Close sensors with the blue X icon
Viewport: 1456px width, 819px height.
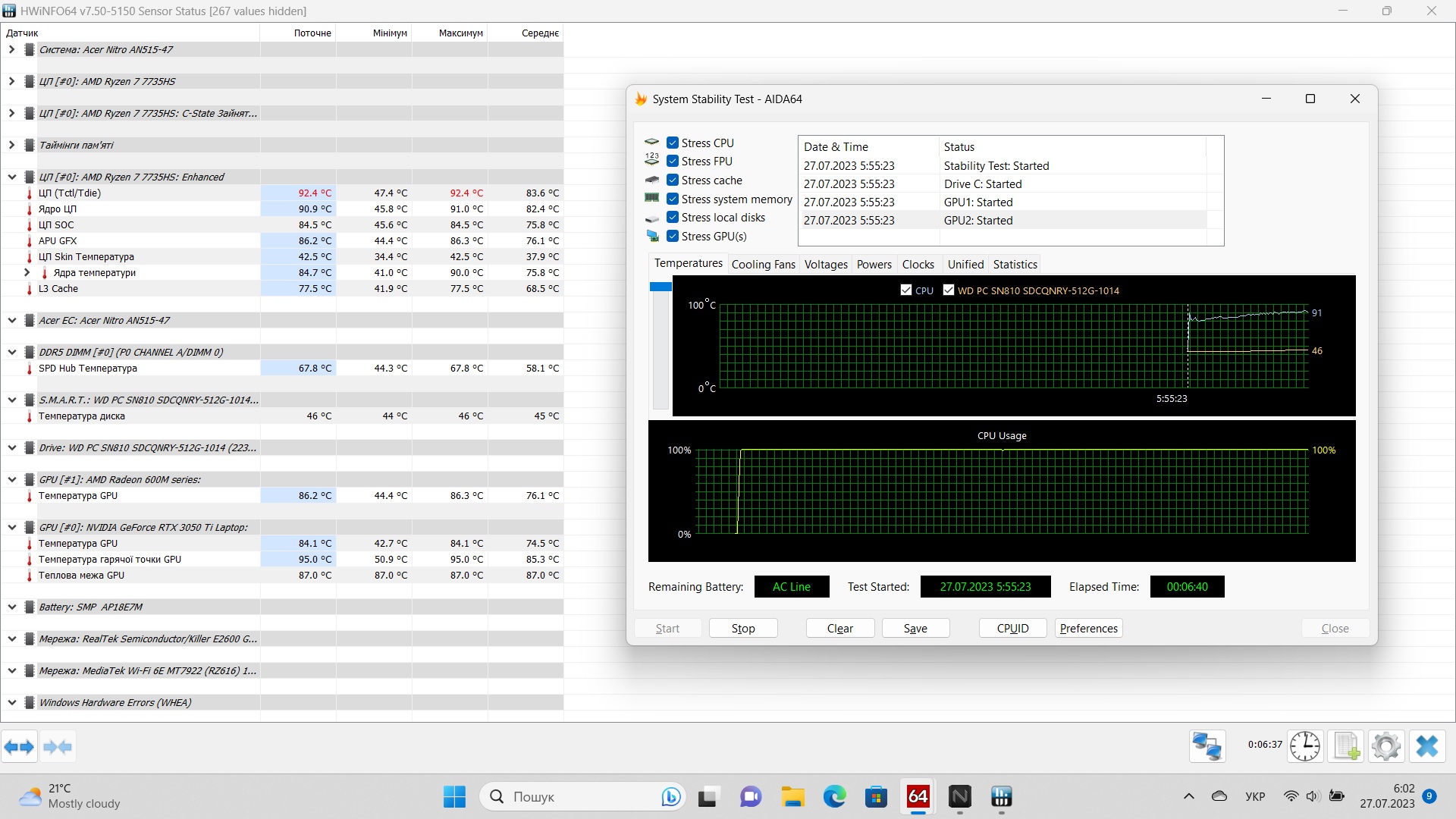1427,746
